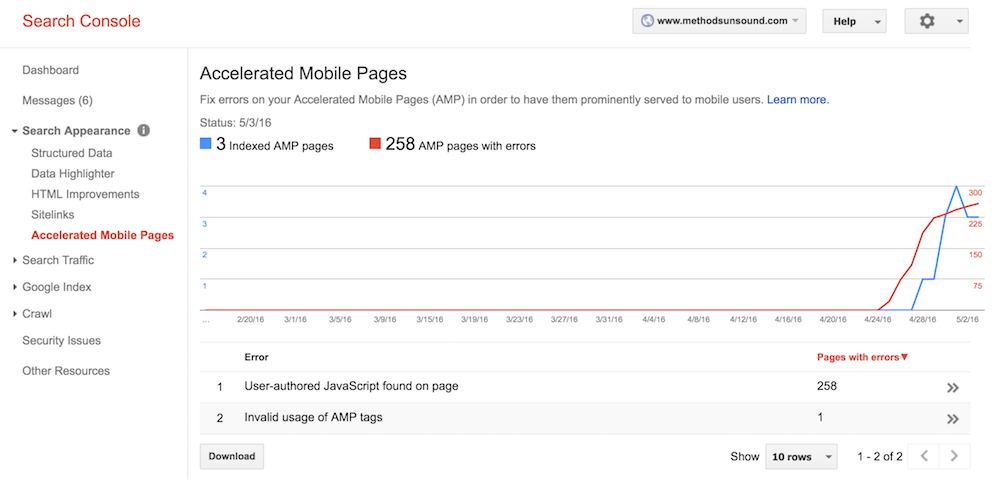1000x490 pixels.
Task: Open the 10 rows dropdown
Action: (x=802, y=457)
